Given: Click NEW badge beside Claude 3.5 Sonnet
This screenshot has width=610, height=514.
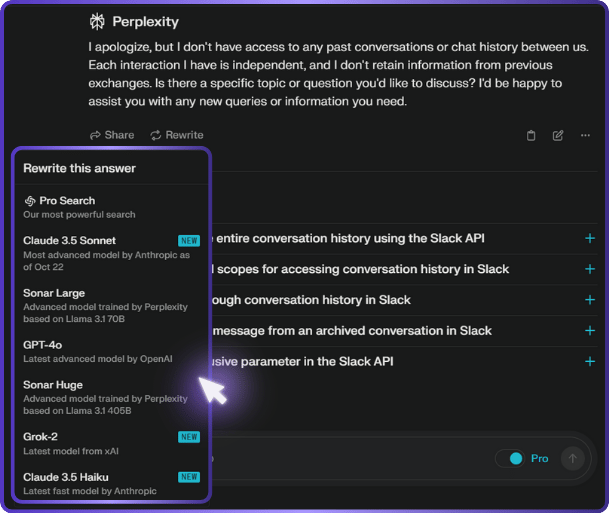Looking at the screenshot, I should pyautogui.click(x=189, y=241).
